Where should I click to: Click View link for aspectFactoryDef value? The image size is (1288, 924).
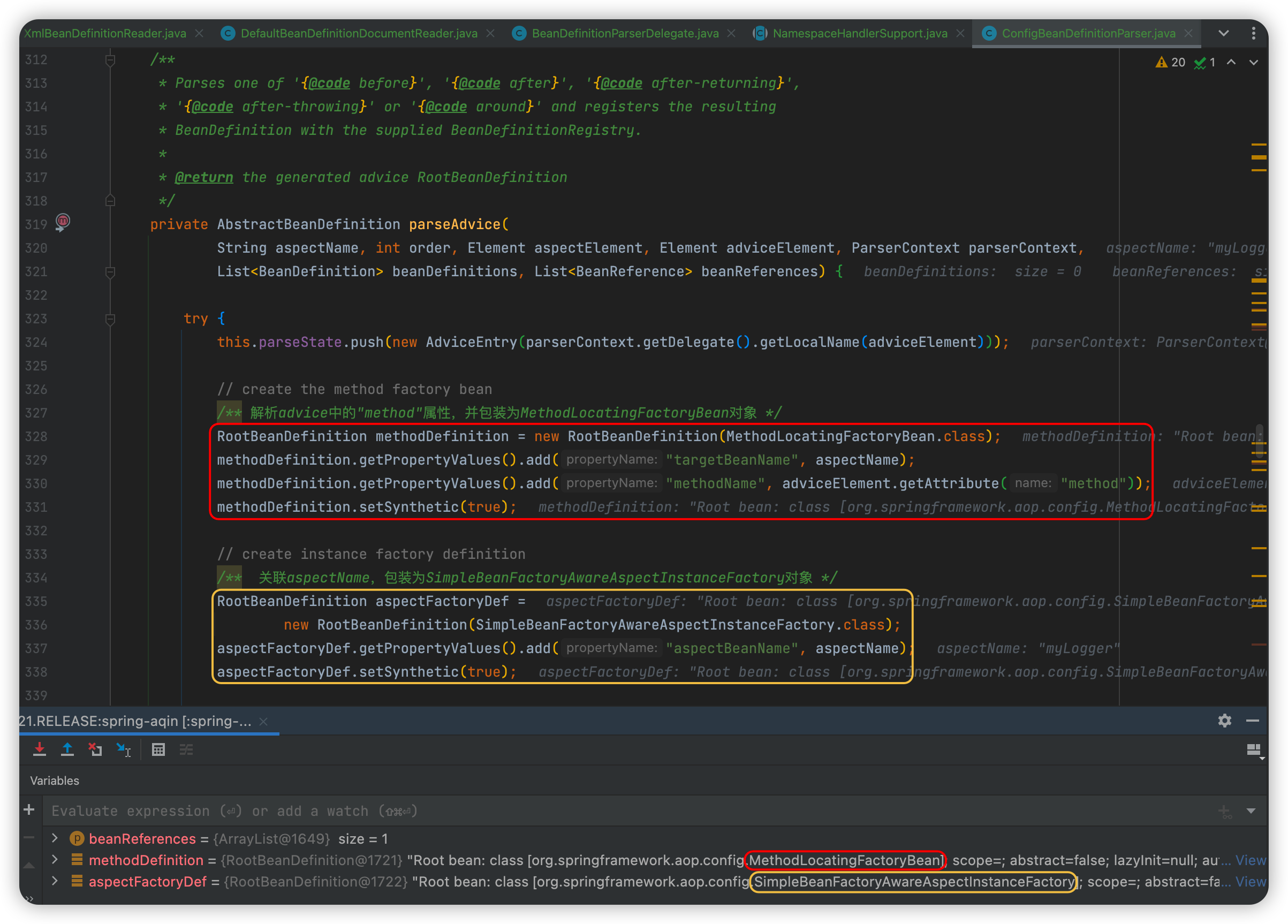coord(1250,882)
